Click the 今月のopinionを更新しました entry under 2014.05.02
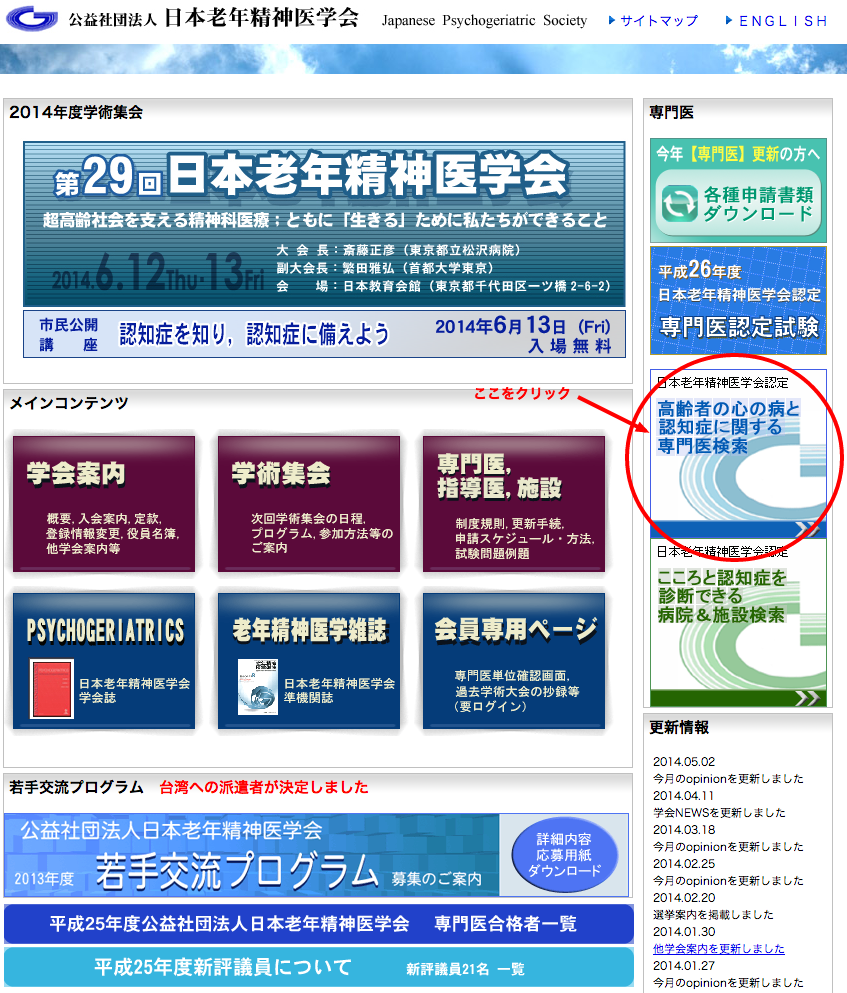The width and height of the screenshot is (847, 993). 728,778
